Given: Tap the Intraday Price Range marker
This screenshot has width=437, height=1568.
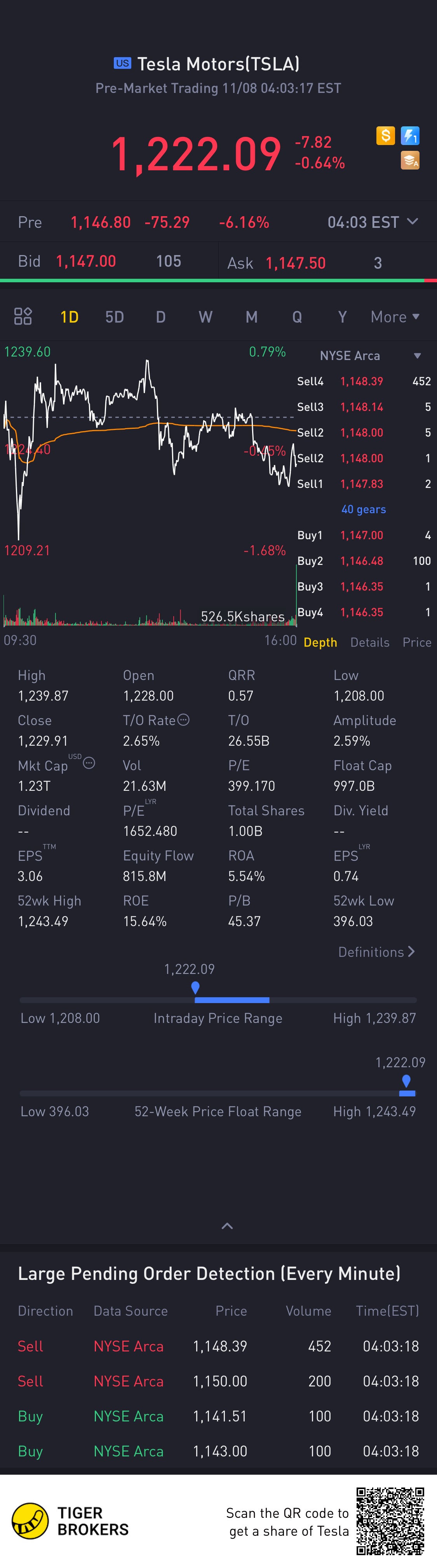Looking at the screenshot, I should point(195,987).
